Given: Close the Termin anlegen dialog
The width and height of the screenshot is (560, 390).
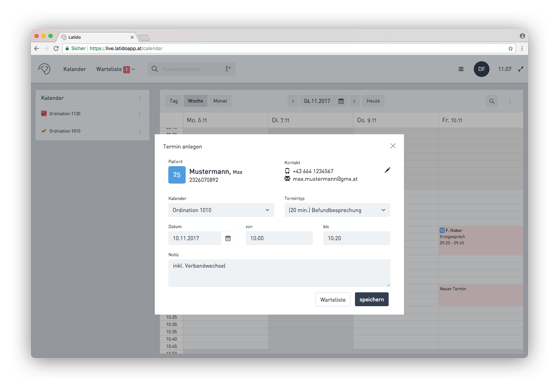Looking at the screenshot, I should click(393, 146).
